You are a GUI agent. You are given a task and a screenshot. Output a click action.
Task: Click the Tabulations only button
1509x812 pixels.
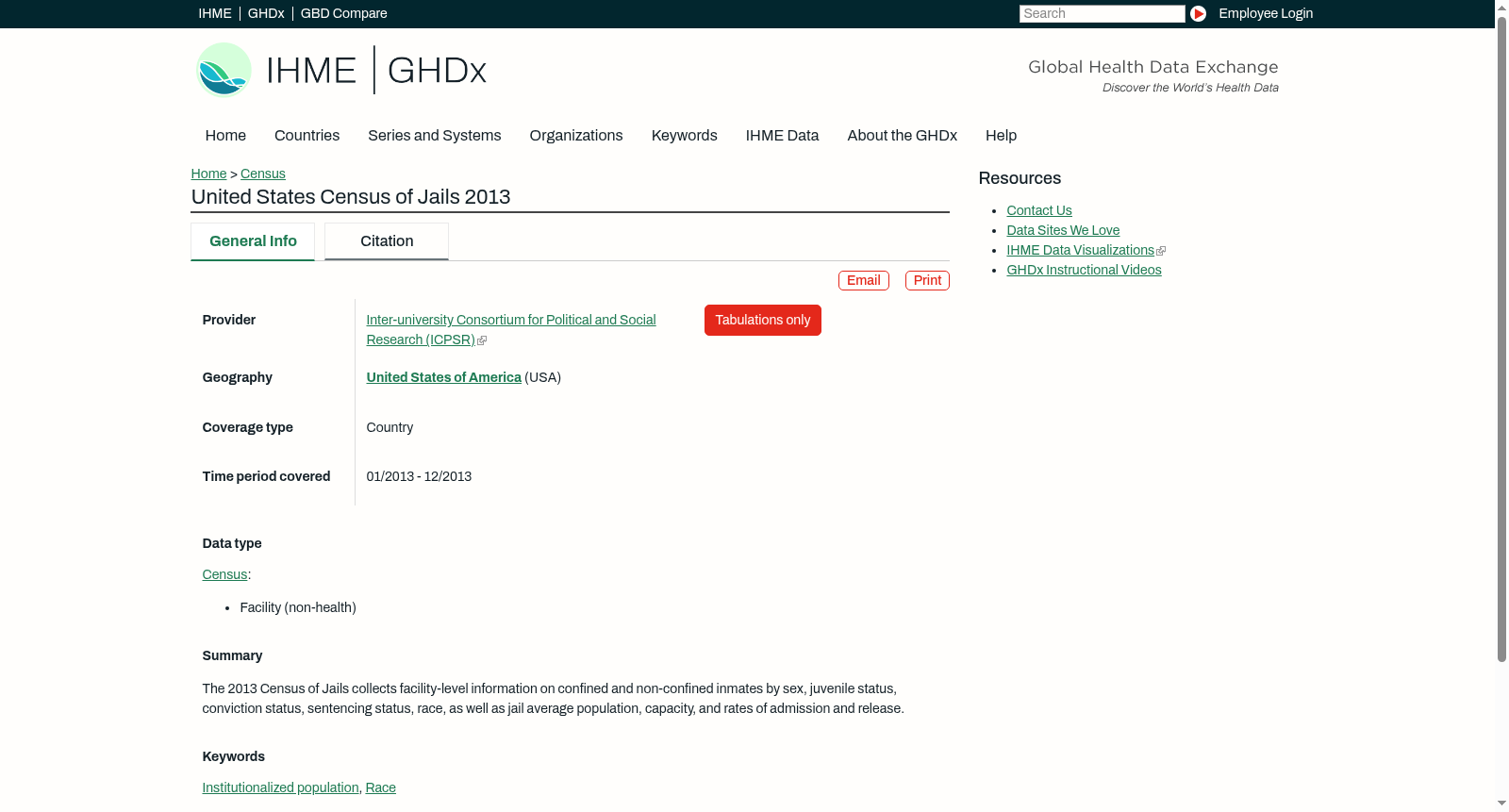(763, 321)
